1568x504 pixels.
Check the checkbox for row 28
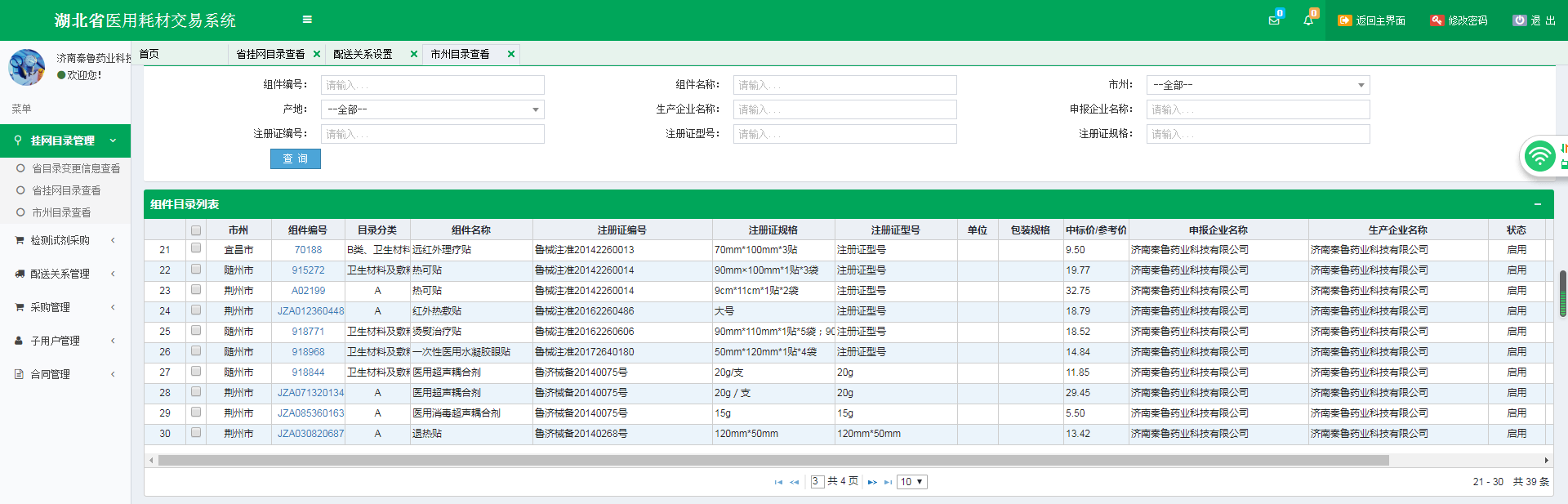[196, 391]
